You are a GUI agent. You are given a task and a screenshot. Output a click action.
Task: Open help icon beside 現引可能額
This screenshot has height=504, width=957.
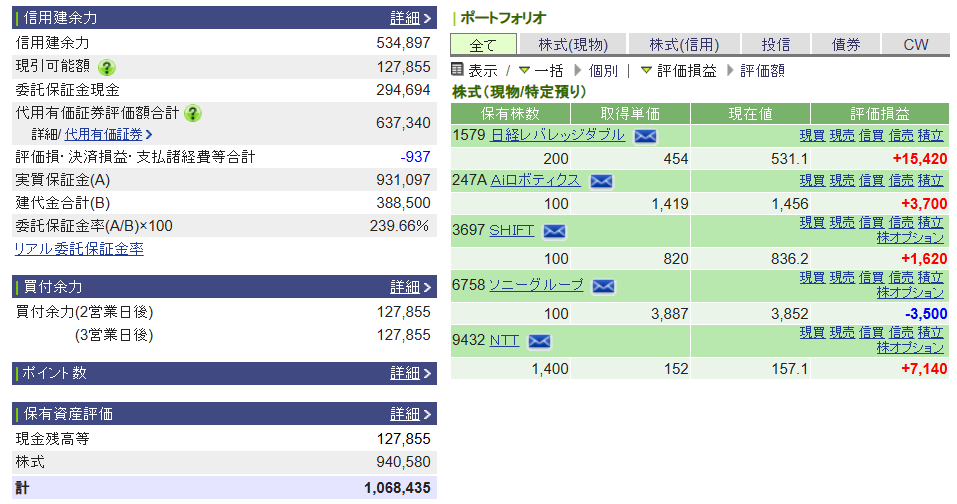107,67
